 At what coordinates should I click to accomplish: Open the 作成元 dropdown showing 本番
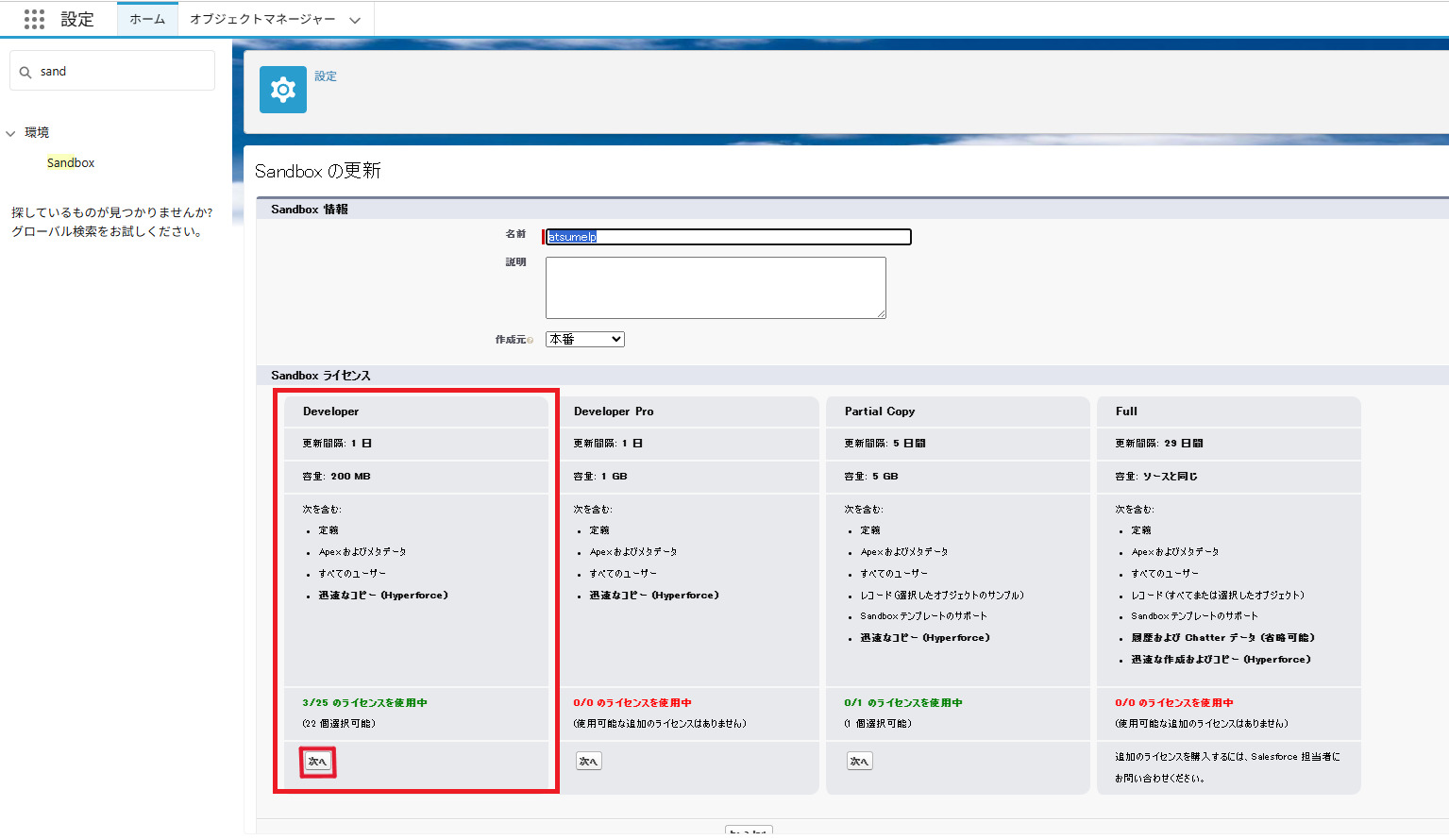584,339
